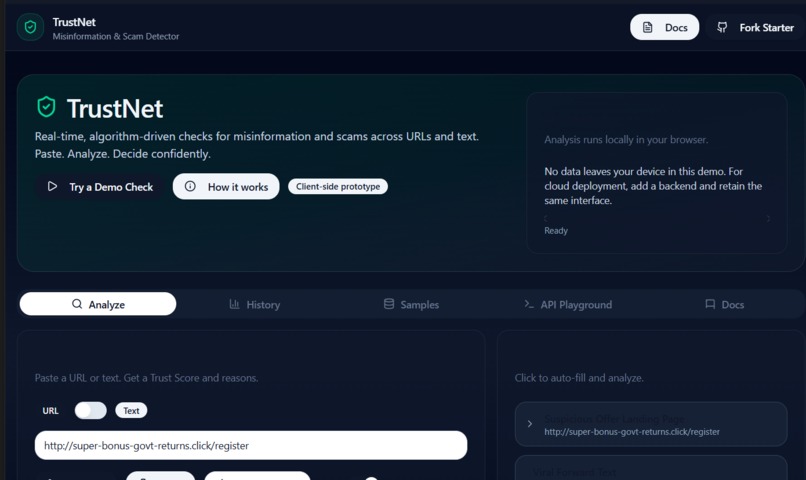Open the API Playground tab
This screenshot has height=480, width=806.
567,304
